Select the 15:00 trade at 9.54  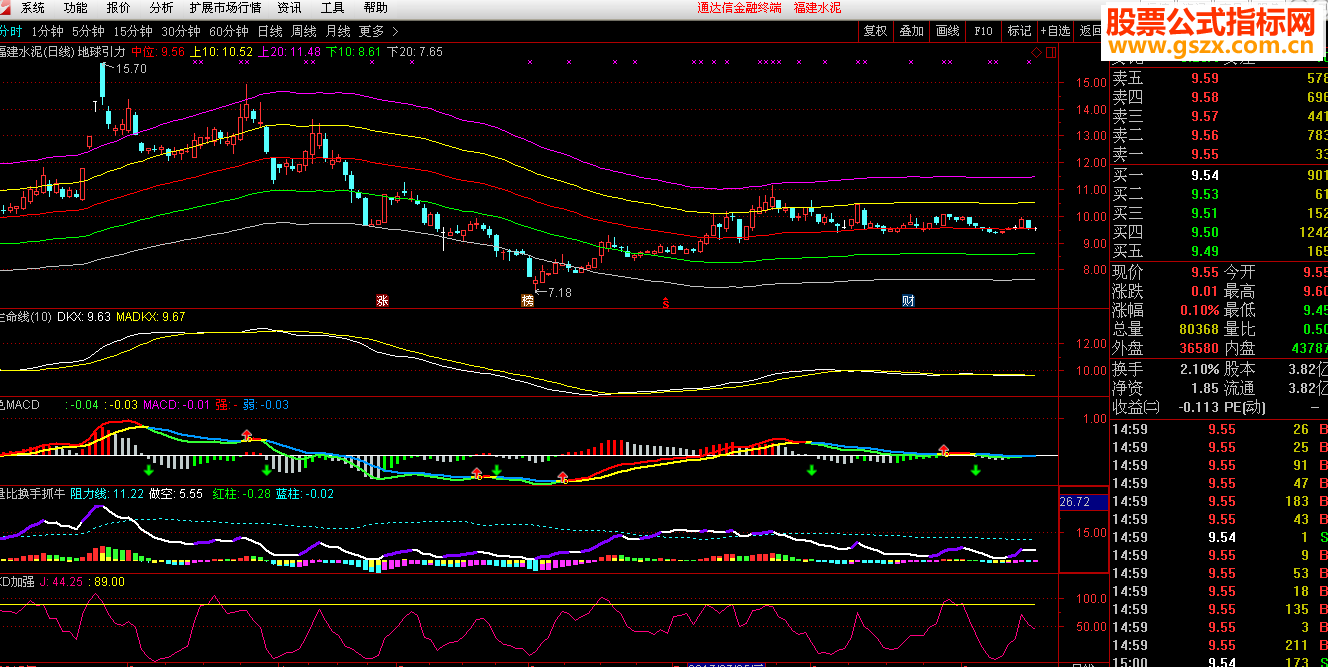pyautogui.click(x=1220, y=662)
